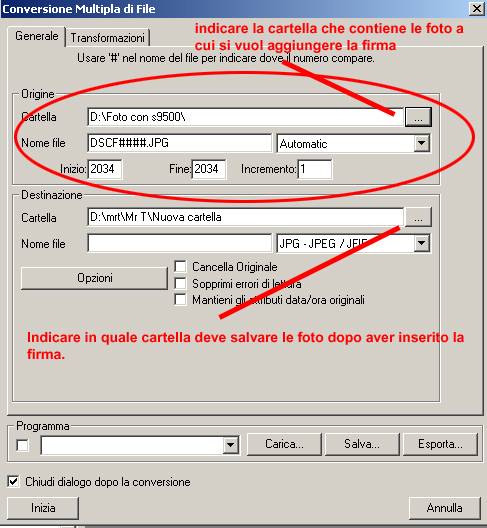
Task: Select the Generale tab
Action: (x=36, y=36)
